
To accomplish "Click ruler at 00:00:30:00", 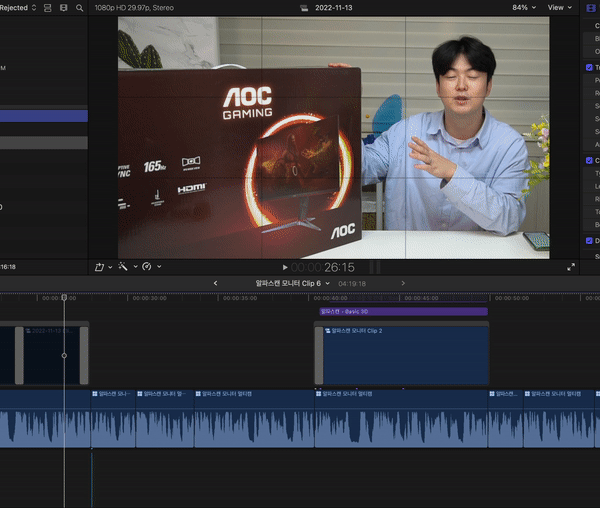I will (x=150, y=298).
